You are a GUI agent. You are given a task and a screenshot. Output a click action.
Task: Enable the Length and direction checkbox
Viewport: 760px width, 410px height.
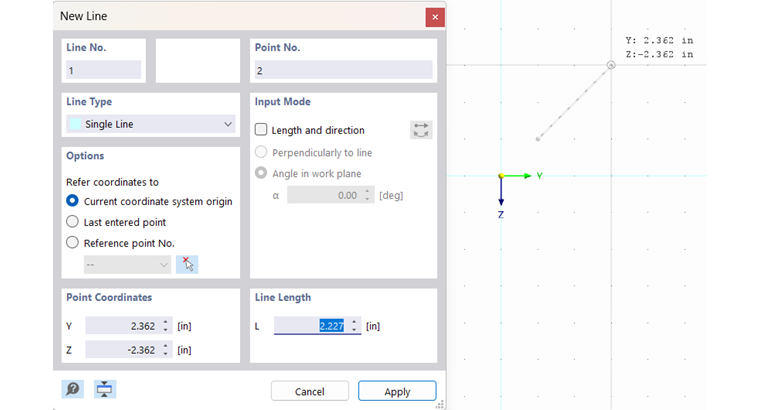pos(261,129)
